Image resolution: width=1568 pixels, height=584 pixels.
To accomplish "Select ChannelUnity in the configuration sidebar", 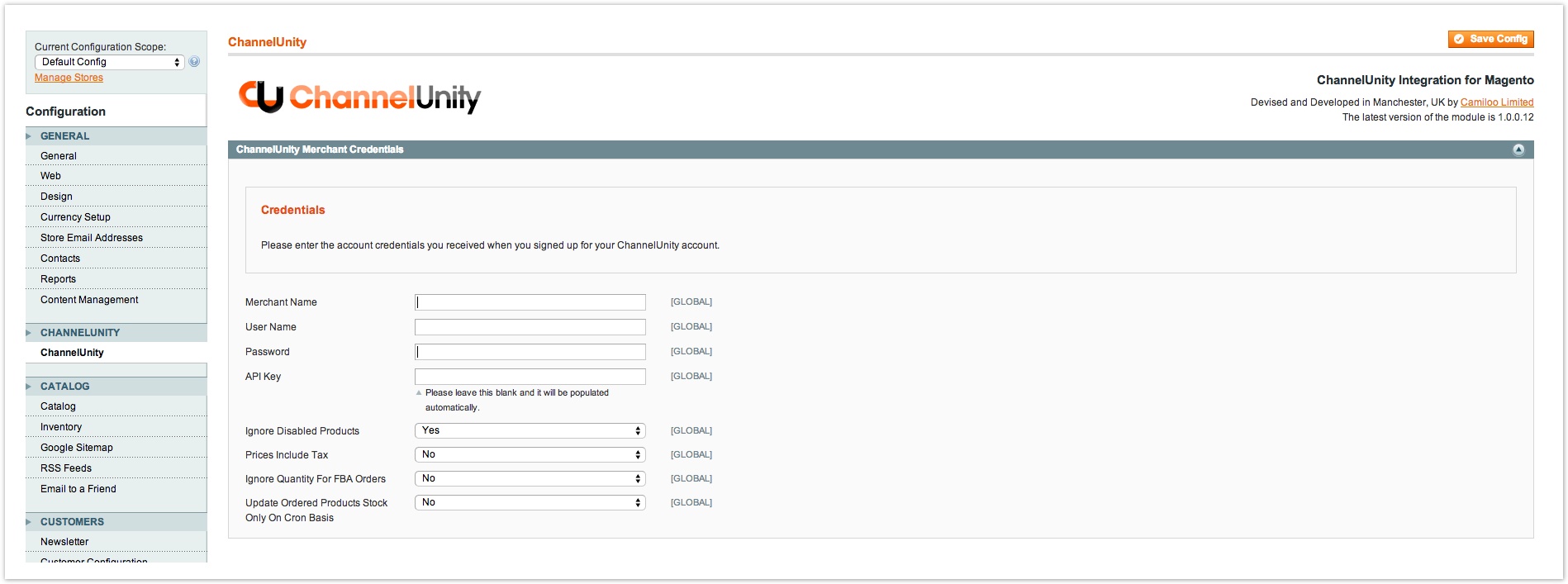I will (72, 353).
